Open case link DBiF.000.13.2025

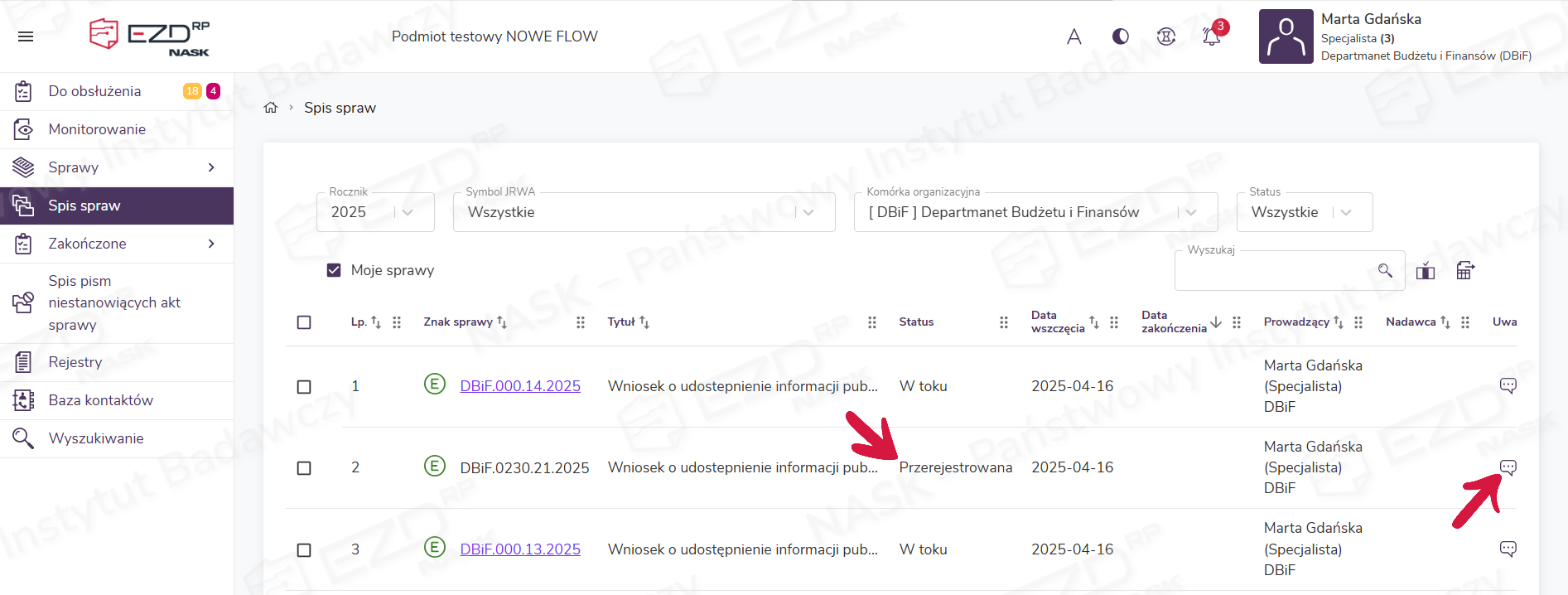519,549
